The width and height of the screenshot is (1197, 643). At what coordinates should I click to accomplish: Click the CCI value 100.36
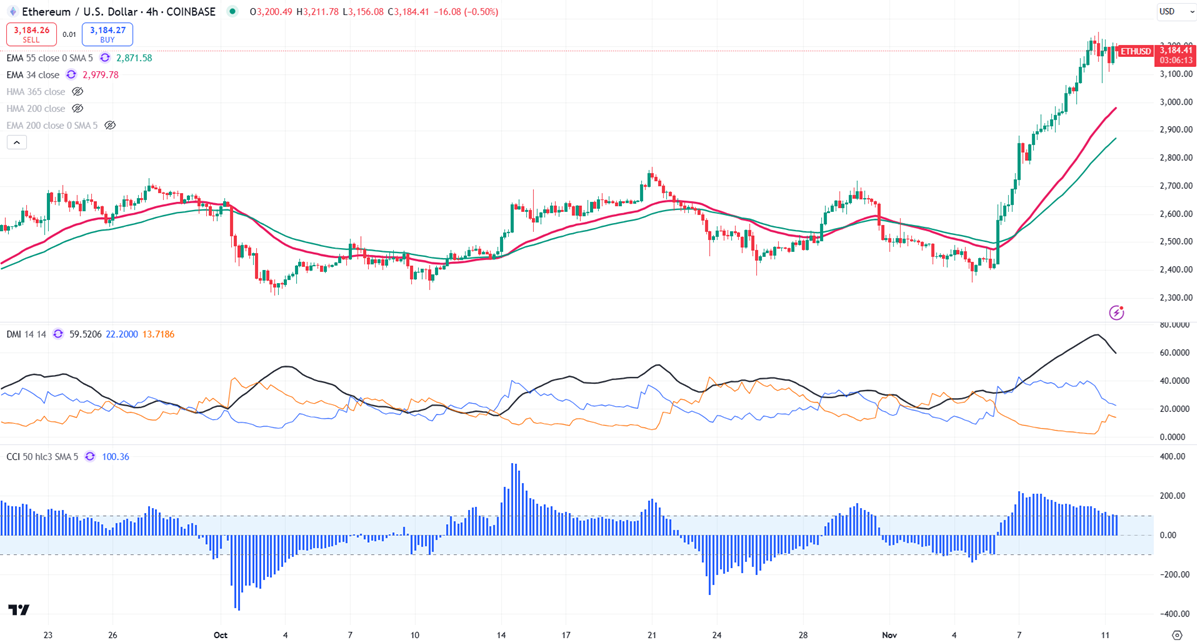pyautogui.click(x=115, y=457)
